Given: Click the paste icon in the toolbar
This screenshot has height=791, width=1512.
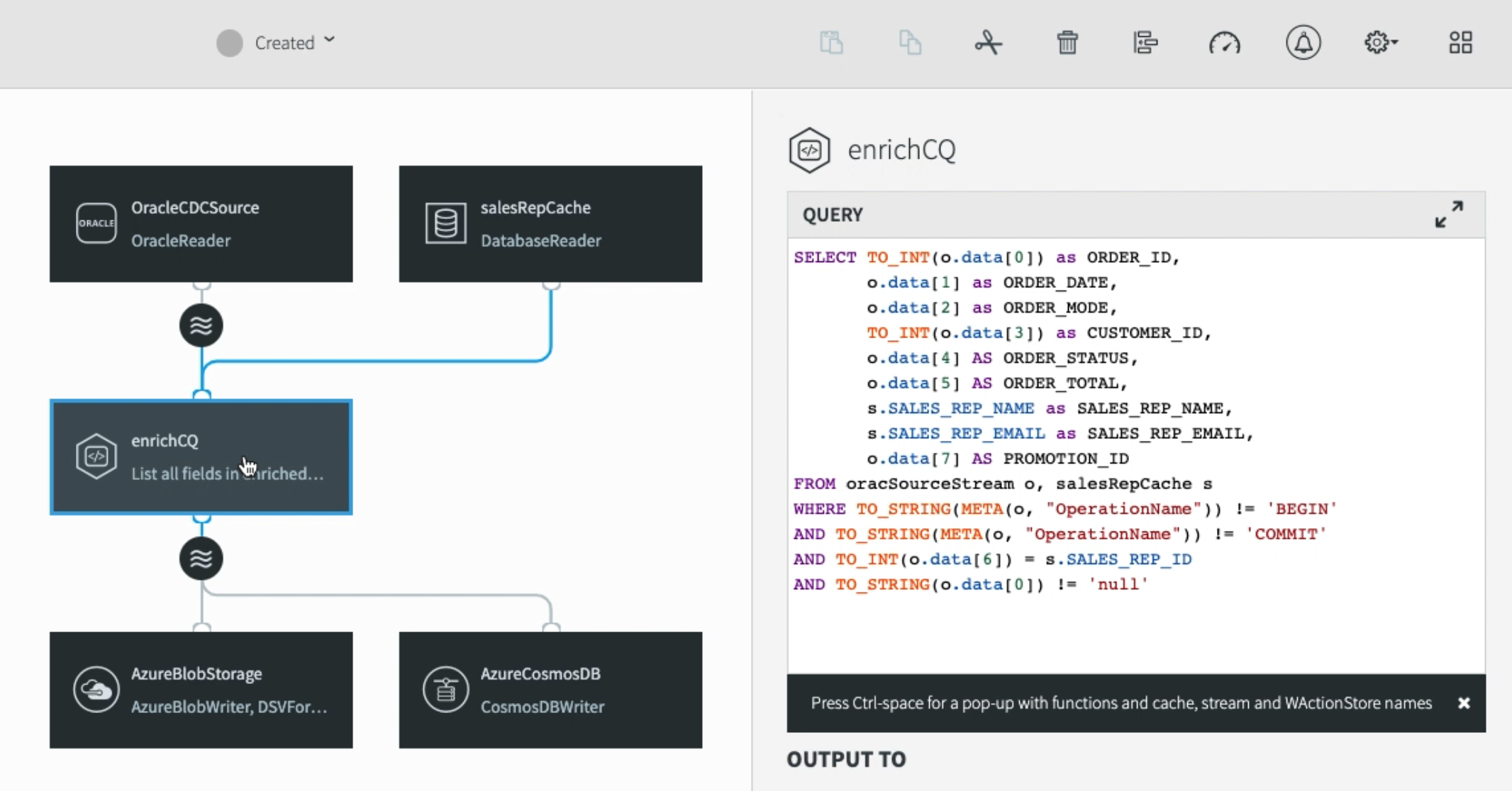Looking at the screenshot, I should point(831,43).
